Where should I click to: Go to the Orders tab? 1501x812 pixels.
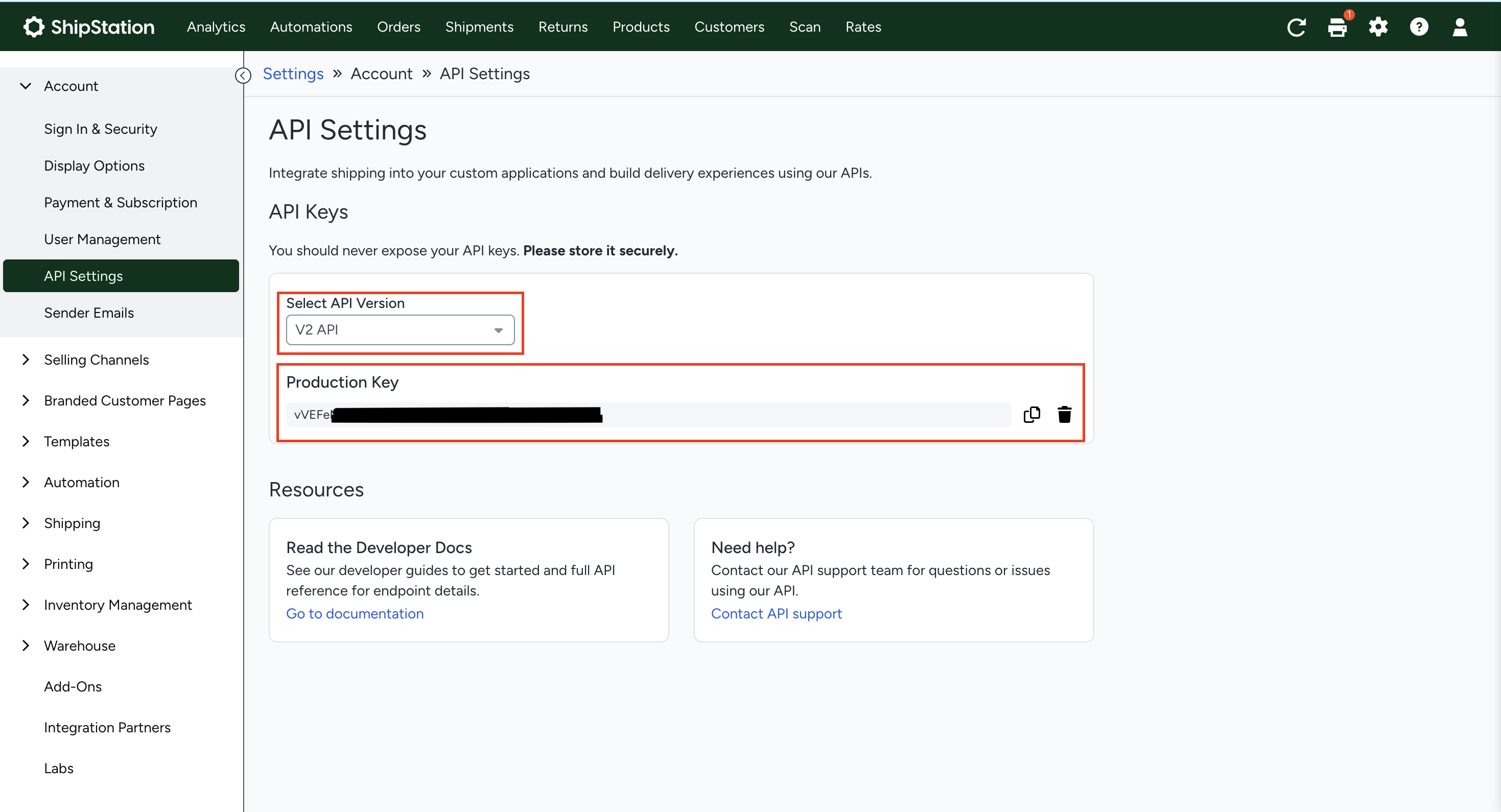(x=398, y=27)
